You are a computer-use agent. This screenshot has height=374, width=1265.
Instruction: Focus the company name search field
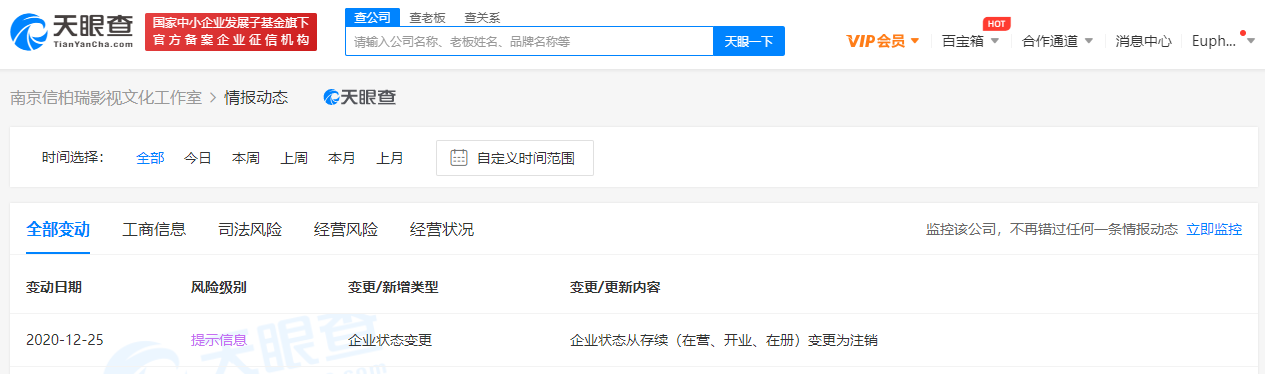[x=529, y=41]
